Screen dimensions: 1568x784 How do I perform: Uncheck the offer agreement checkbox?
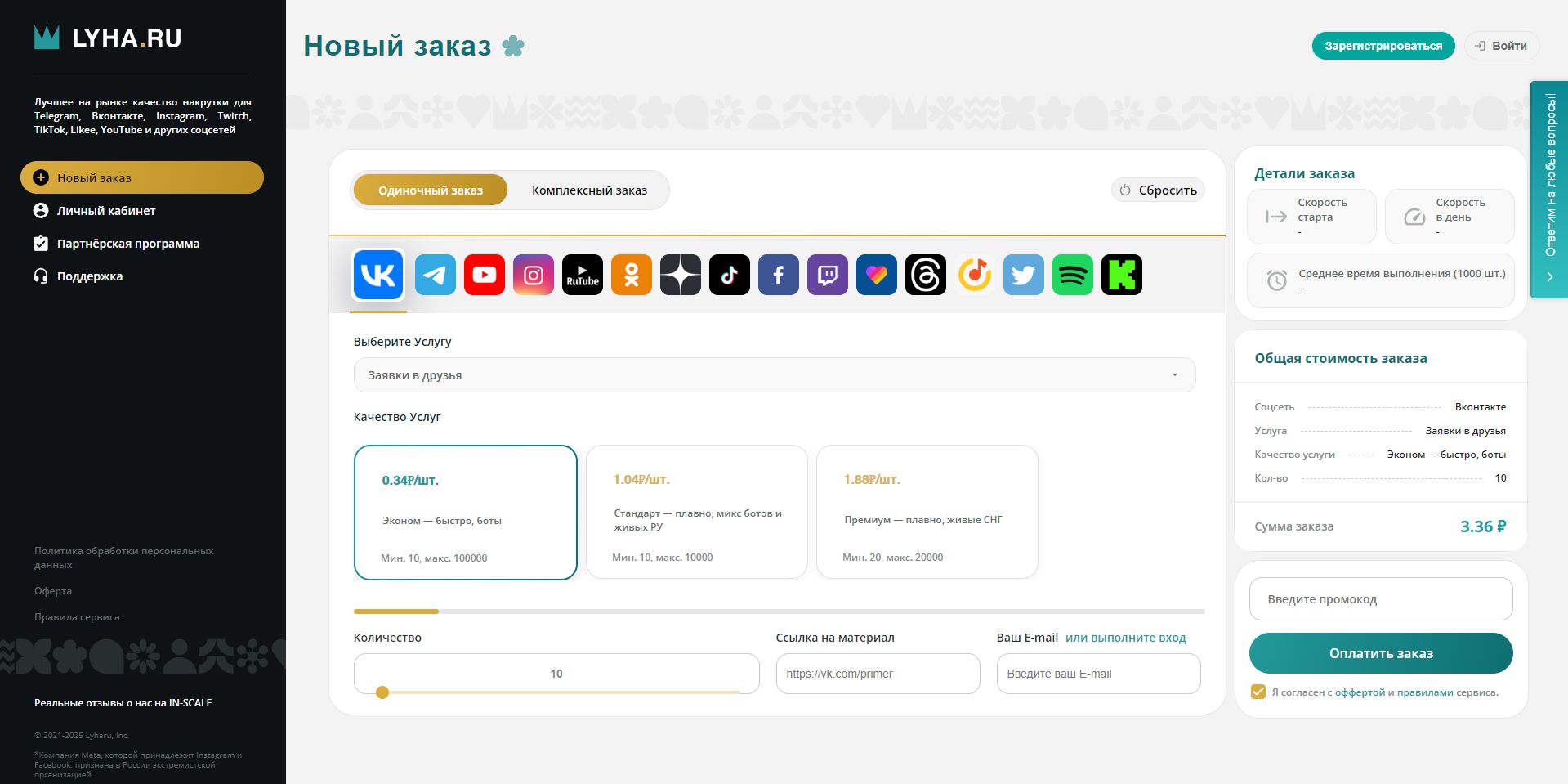pos(1258,692)
